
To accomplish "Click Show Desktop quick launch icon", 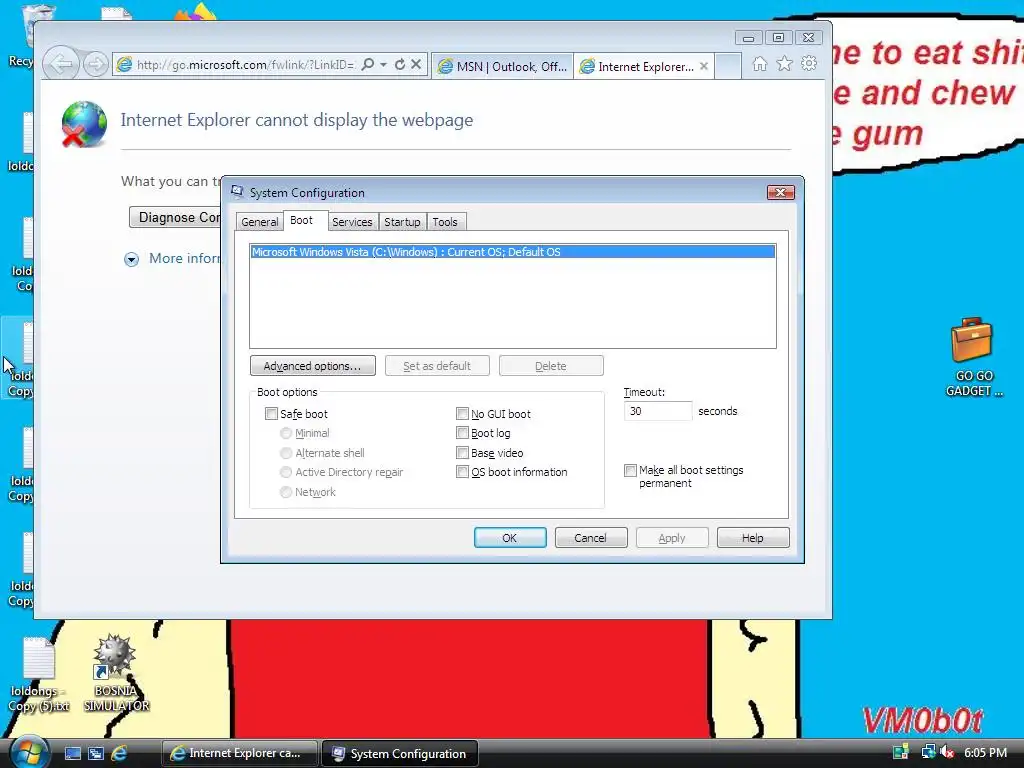I will click(73, 754).
